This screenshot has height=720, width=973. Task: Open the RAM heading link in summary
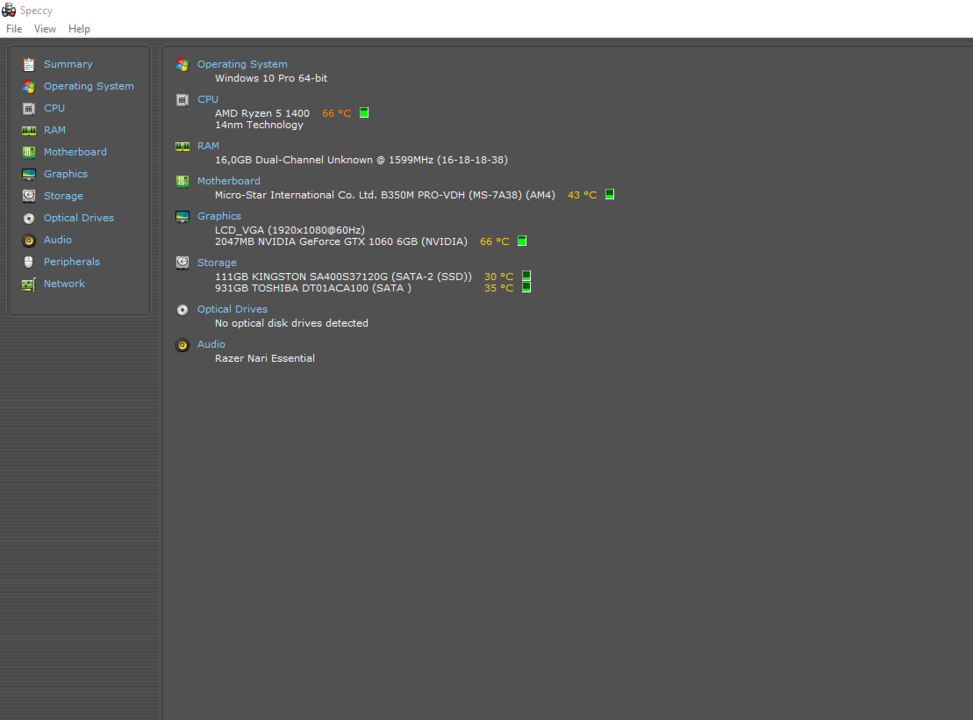click(x=208, y=146)
